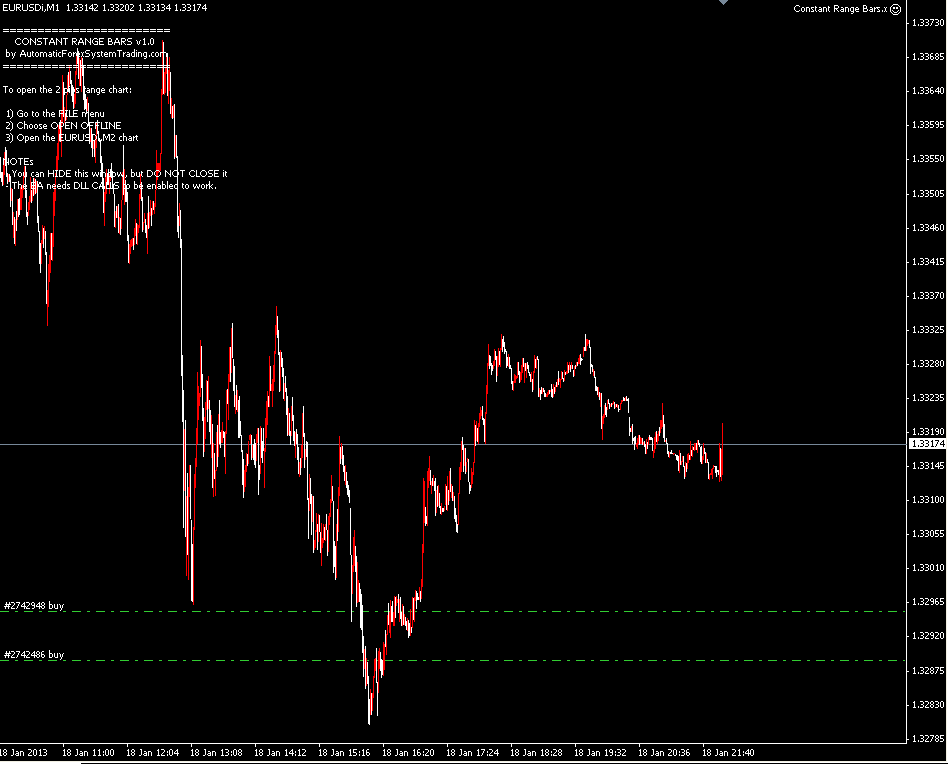Viewport: 948px width, 764px height.
Task: Click the OHLC quote values after the symbol
Action: pyautogui.click(x=137, y=8)
